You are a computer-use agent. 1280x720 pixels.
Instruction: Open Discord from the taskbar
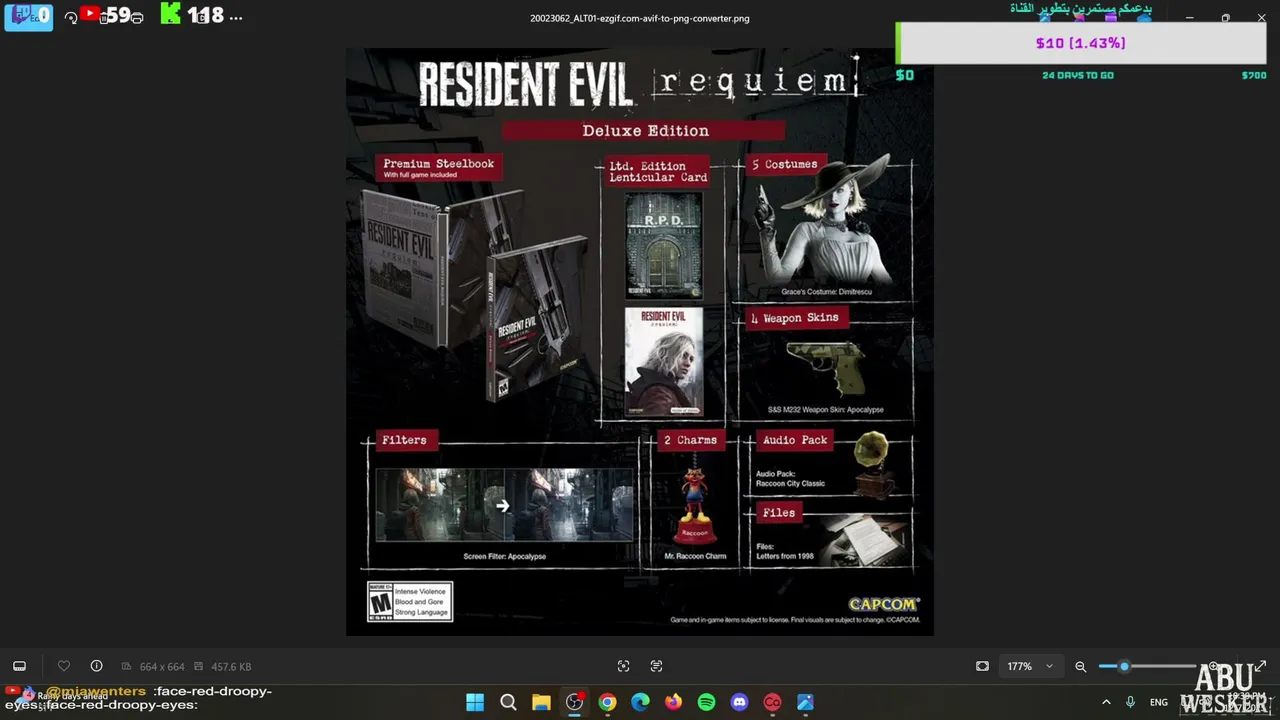pos(739,702)
